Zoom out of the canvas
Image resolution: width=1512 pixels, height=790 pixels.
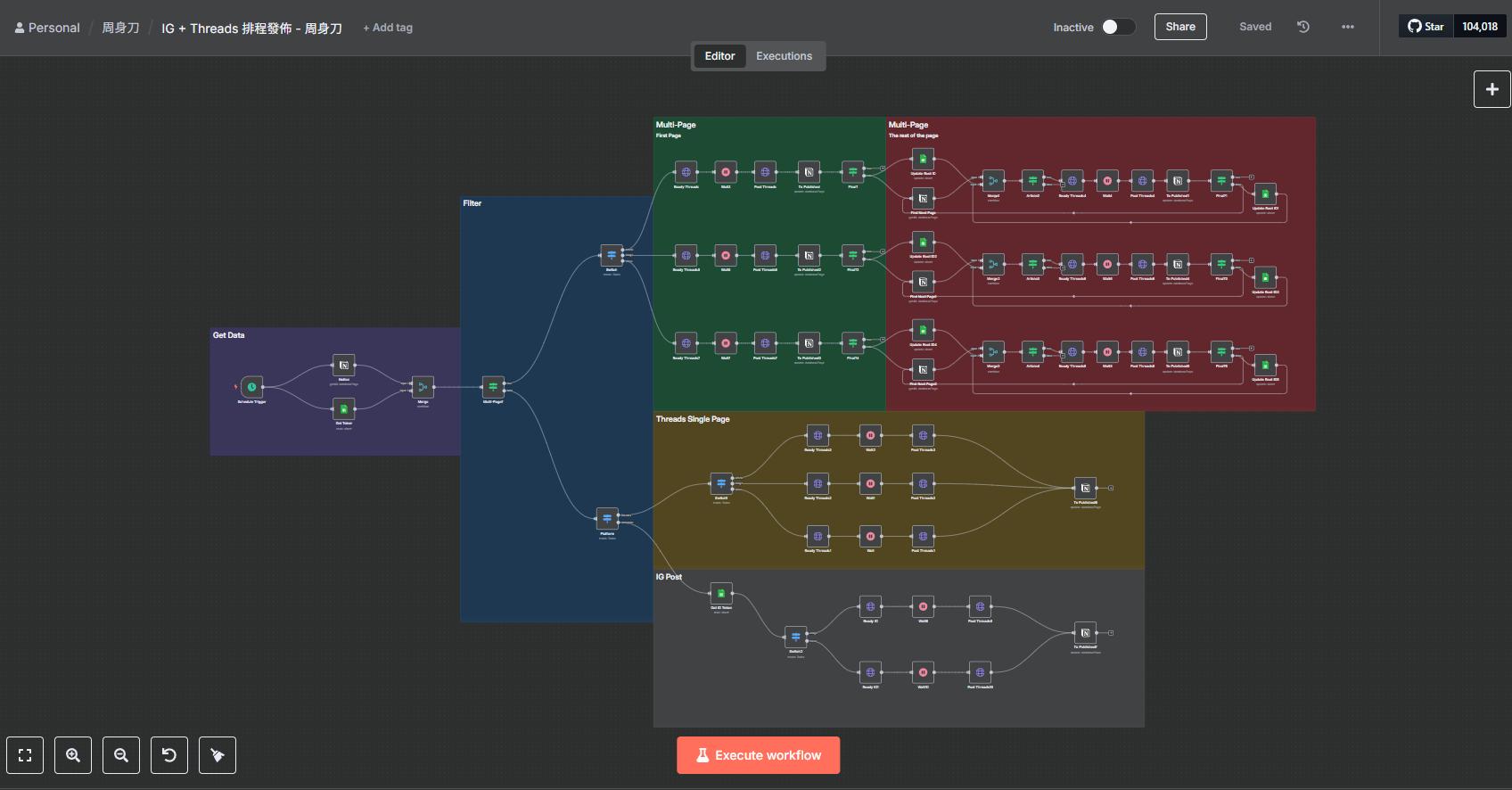[x=121, y=755]
